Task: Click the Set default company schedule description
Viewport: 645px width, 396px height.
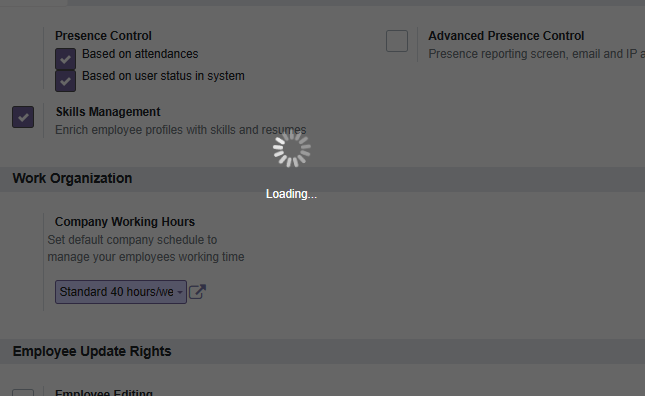Action: click(146, 248)
